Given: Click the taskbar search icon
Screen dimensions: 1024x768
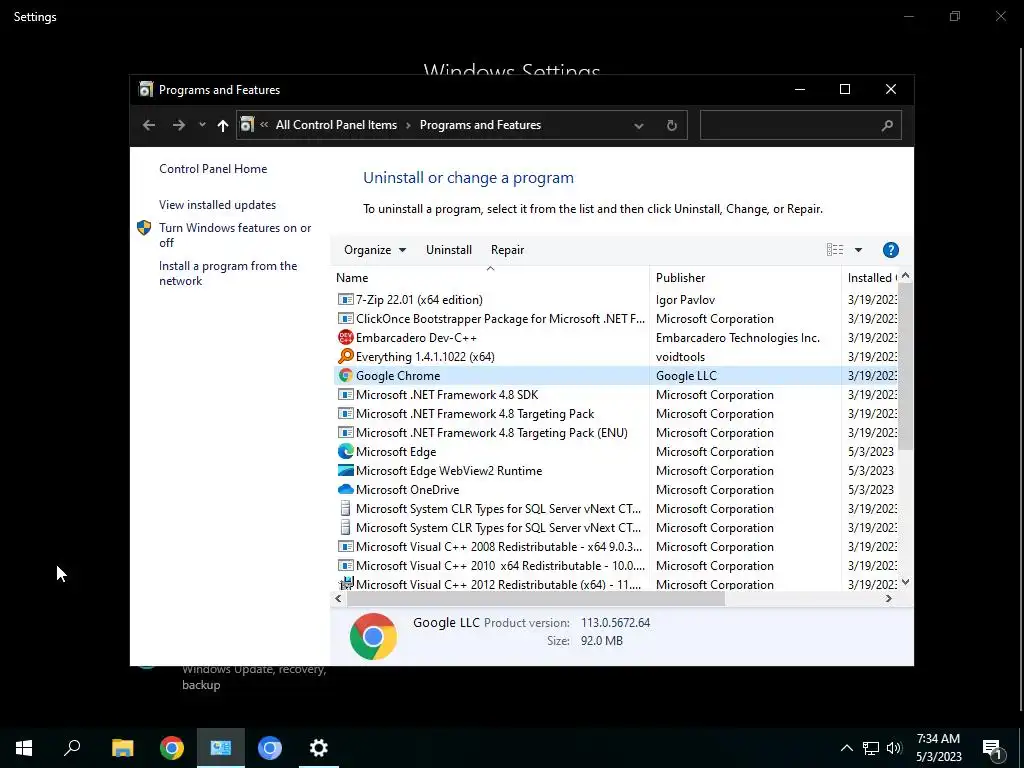Looking at the screenshot, I should pos(72,748).
